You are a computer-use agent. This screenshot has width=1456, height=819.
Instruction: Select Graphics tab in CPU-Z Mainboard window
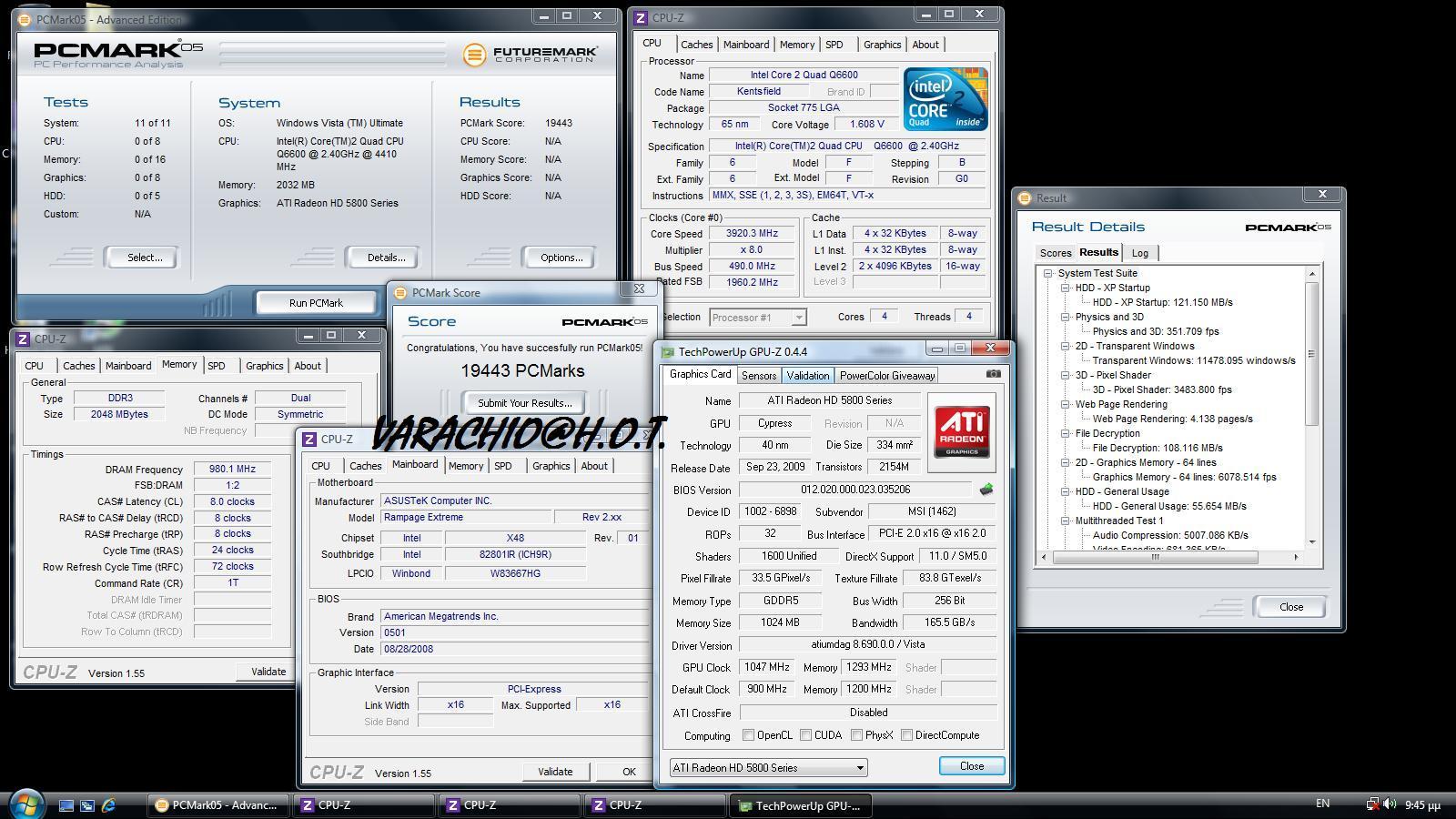[x=551, y=466]
